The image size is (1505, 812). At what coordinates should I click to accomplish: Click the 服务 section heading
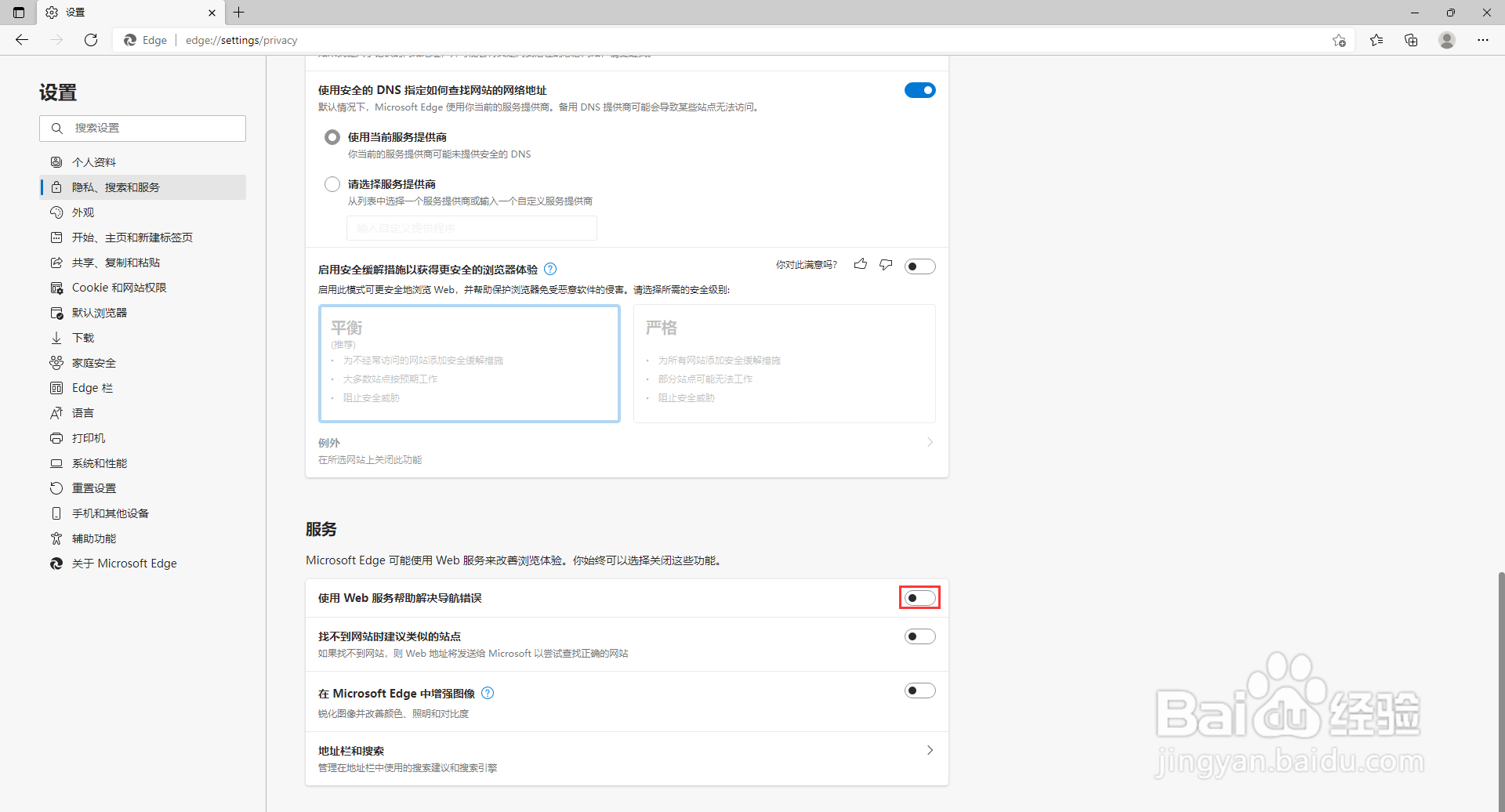[x=321, y=529]
